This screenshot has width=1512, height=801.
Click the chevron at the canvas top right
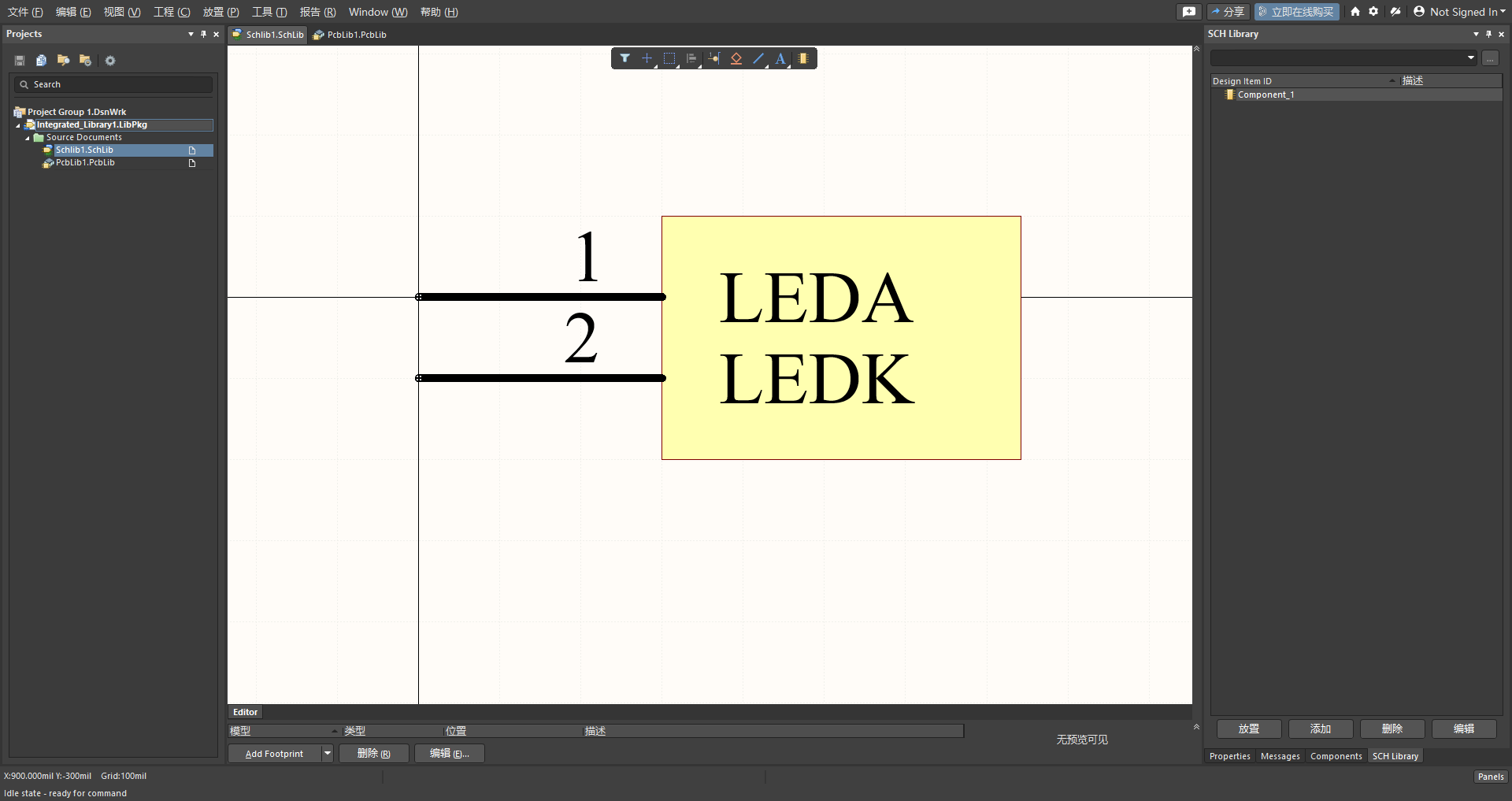coord(1196,49)
